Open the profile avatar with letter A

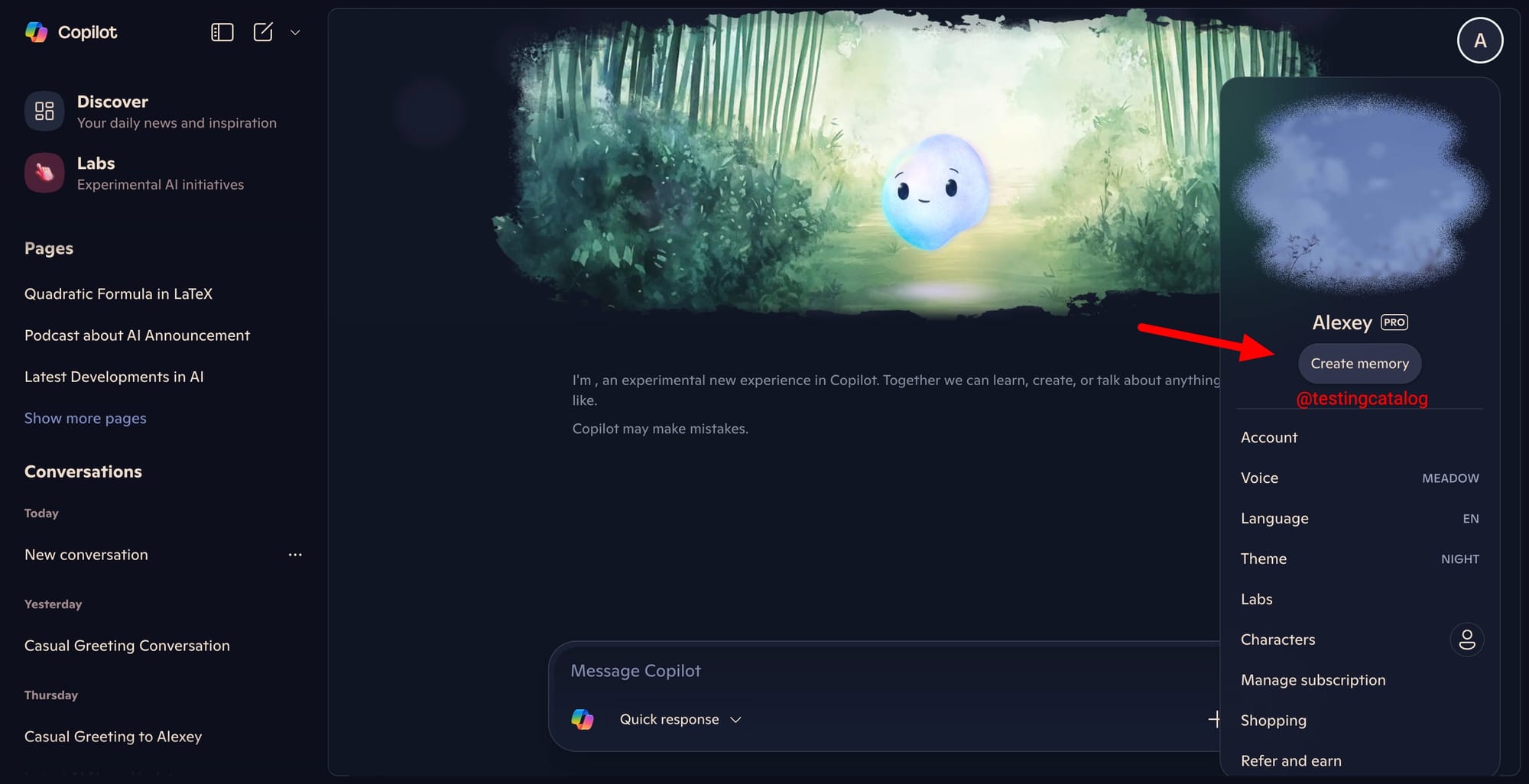tap(1480, 40)
